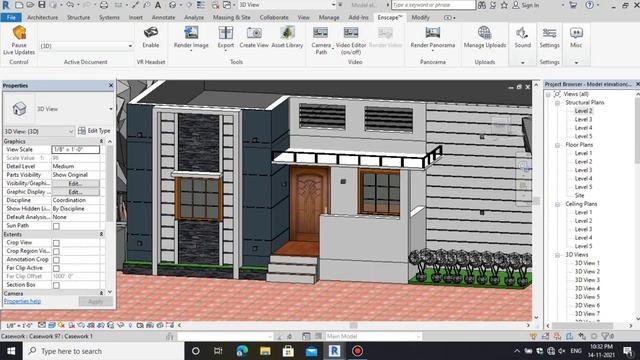The height and width of the screenshot is (360, 640).
Task: Select Level 2 under Structural Plans
Action: pos(583,111)
